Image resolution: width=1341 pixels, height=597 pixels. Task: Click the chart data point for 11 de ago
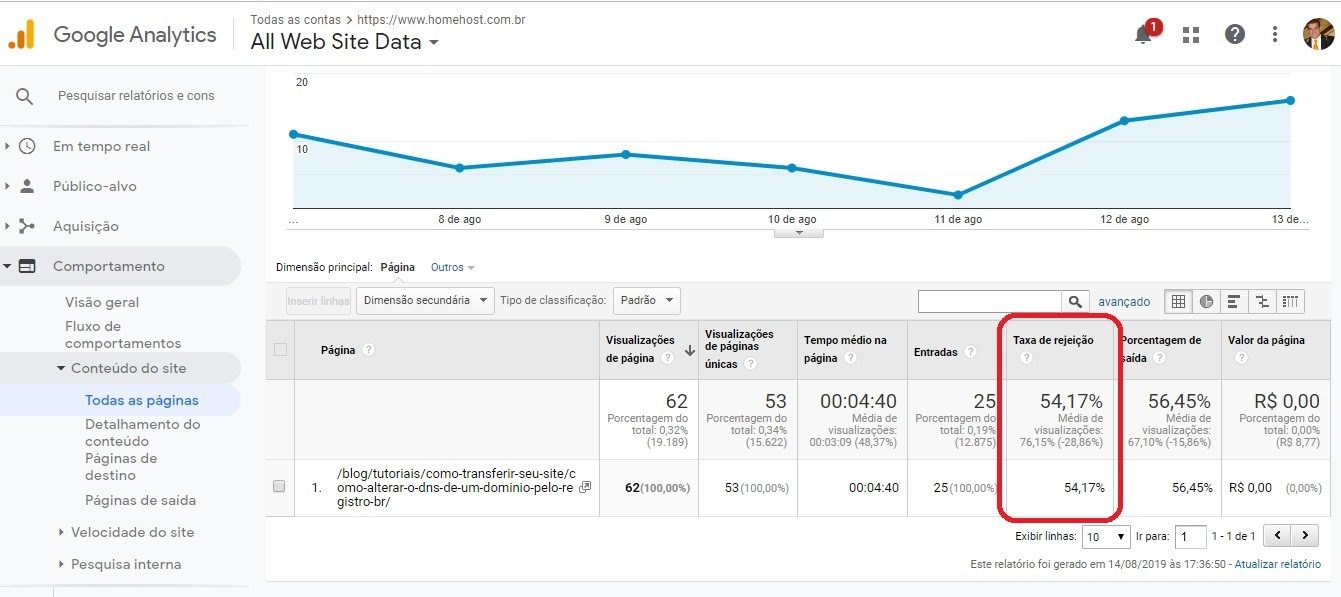click(958, 195)
